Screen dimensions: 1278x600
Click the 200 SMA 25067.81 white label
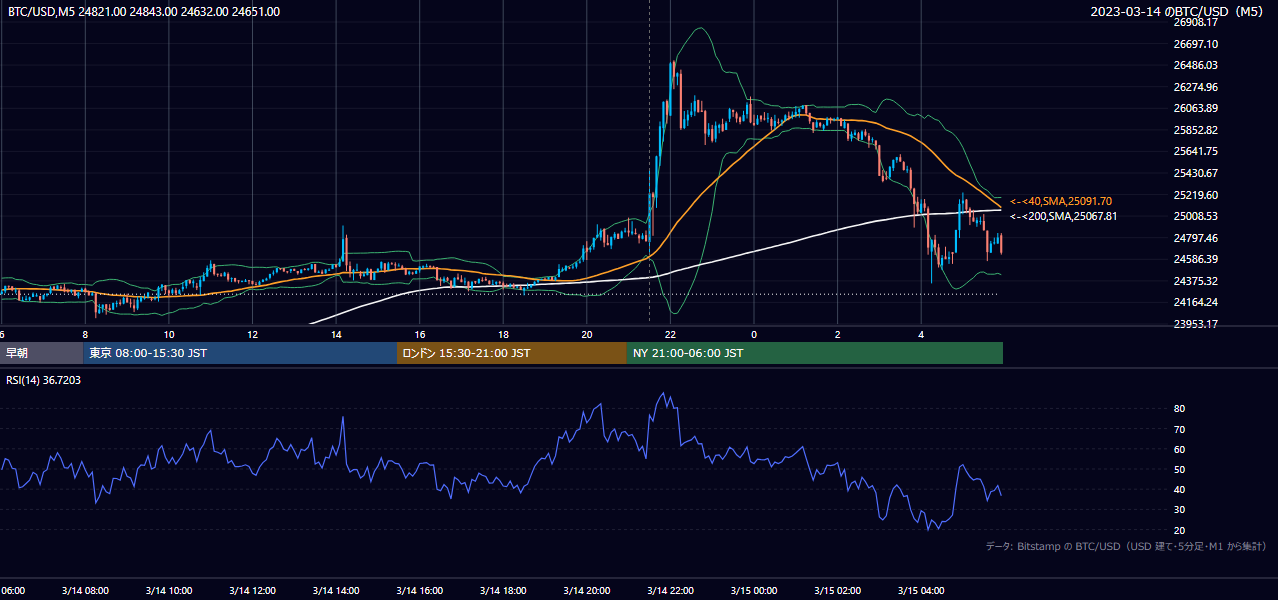(x=1063, y=216)
